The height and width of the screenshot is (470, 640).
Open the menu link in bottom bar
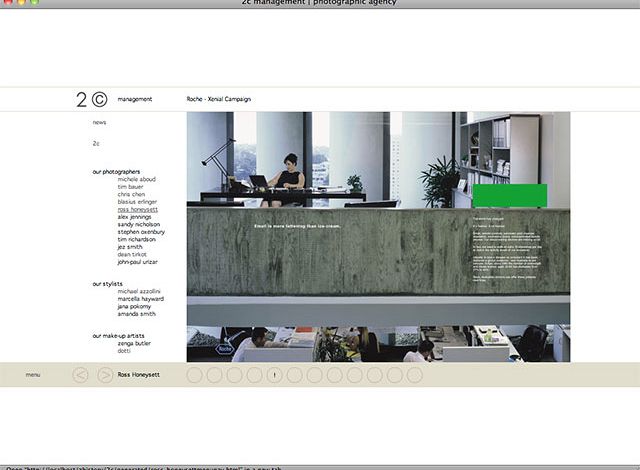33,375
